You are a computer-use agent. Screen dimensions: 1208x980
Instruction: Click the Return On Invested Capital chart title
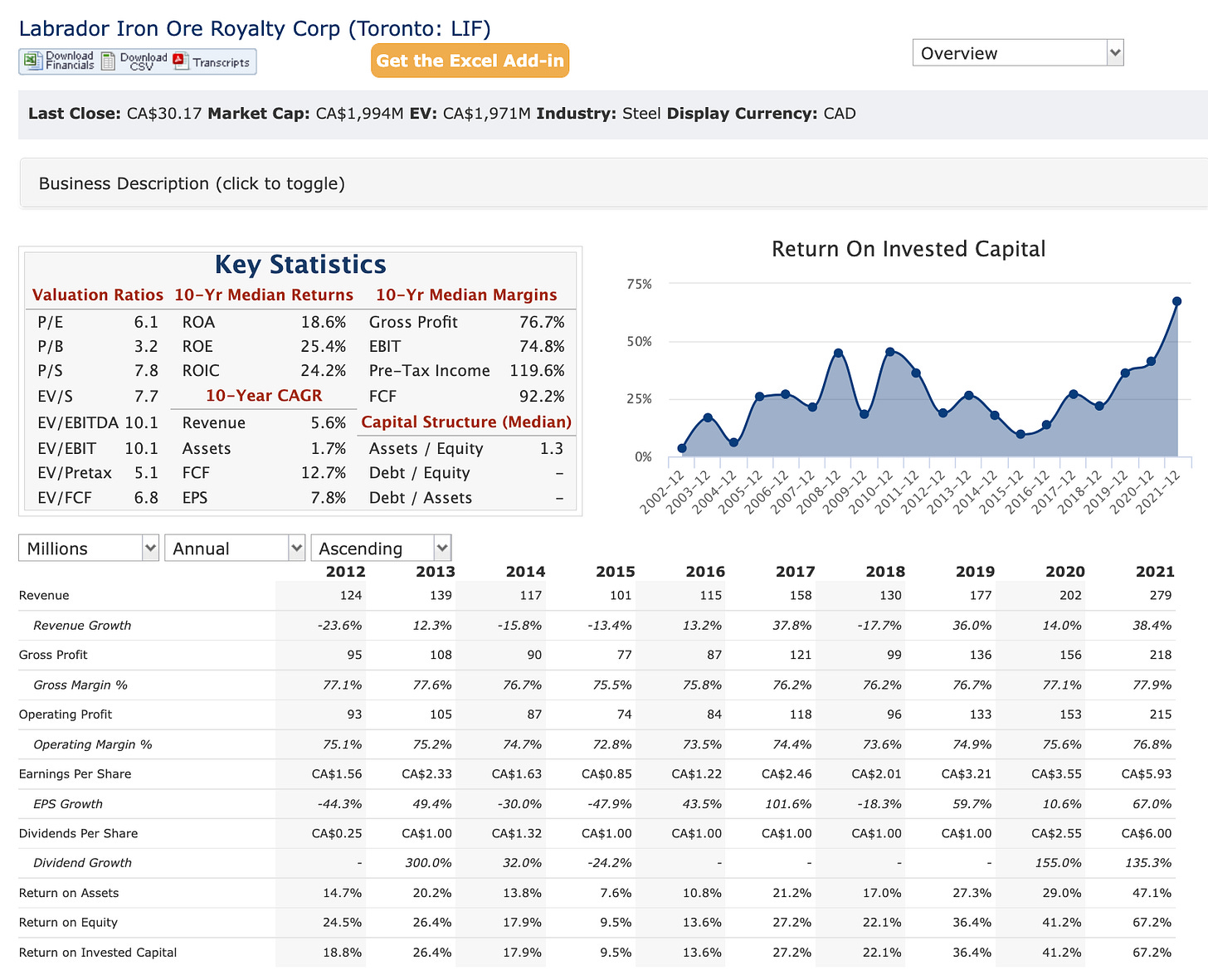click(908, 249)
